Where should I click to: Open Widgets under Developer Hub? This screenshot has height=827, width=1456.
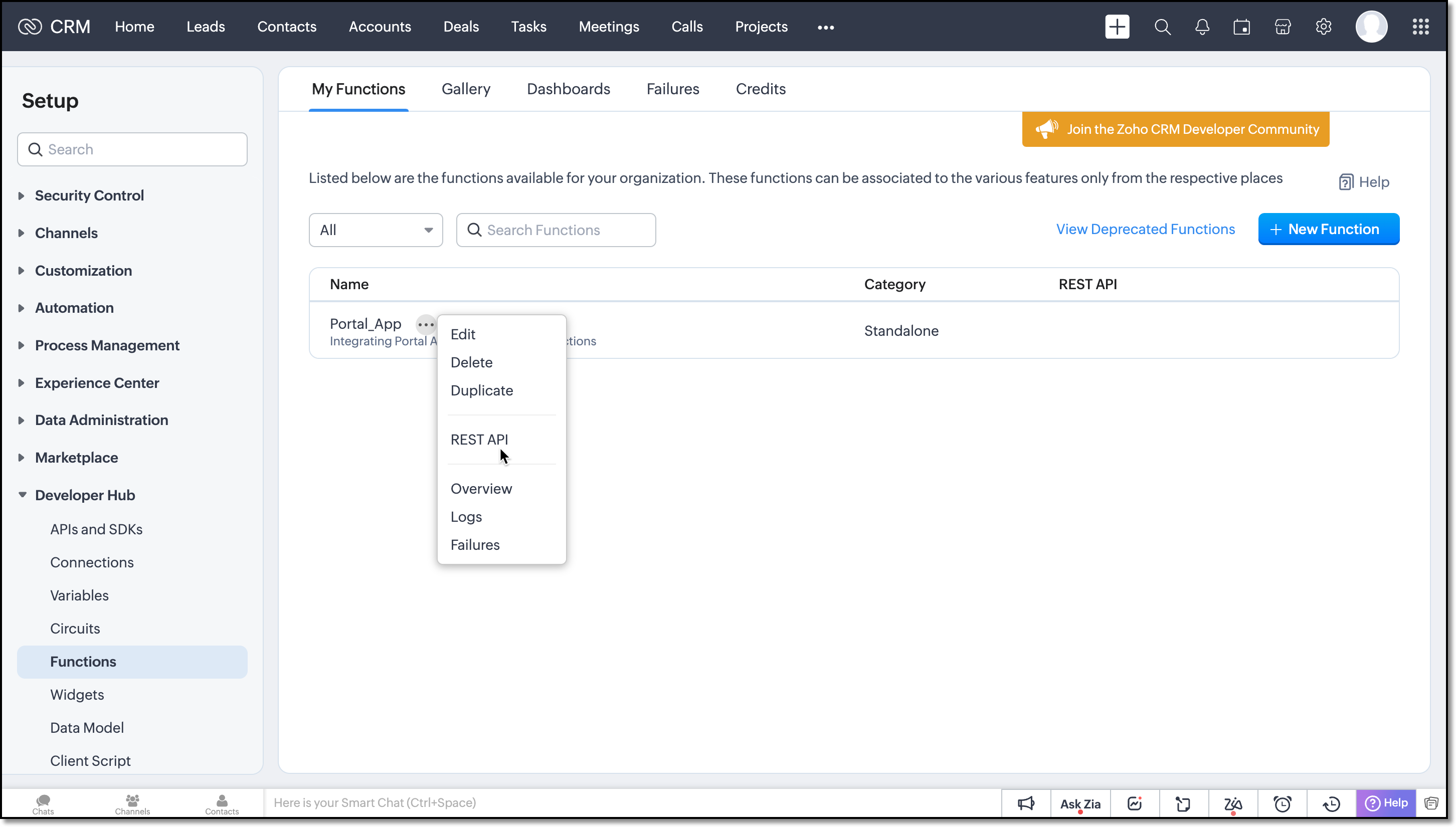point(77,695)
